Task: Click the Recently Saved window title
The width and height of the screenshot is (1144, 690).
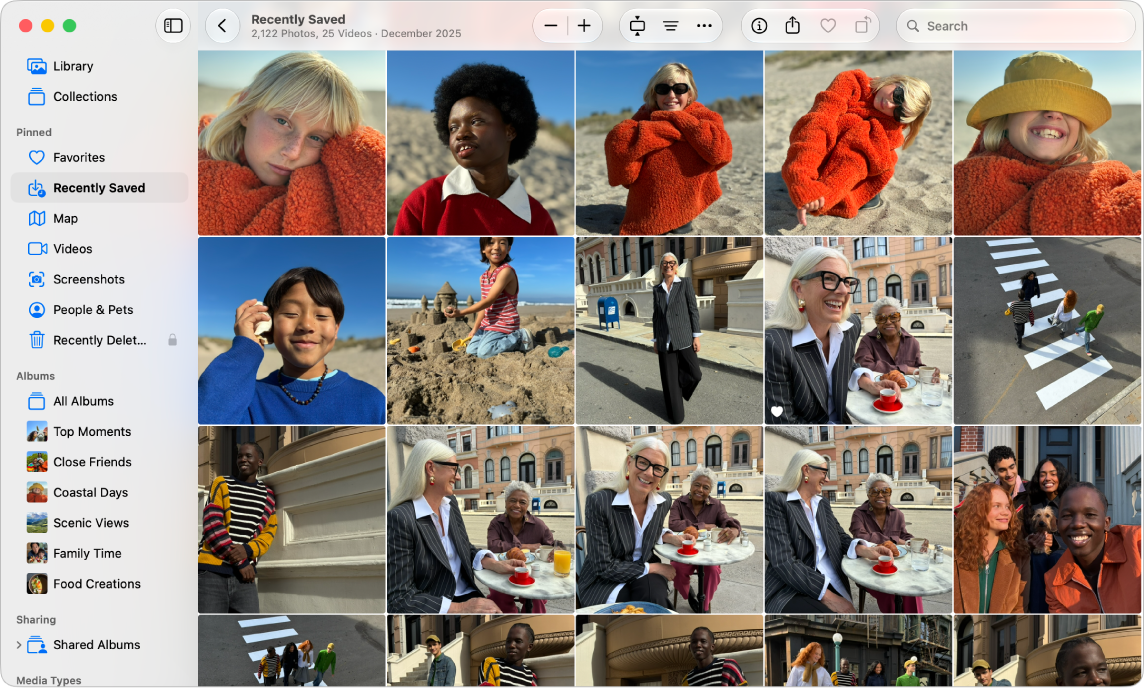Action: tap(298, 20)
